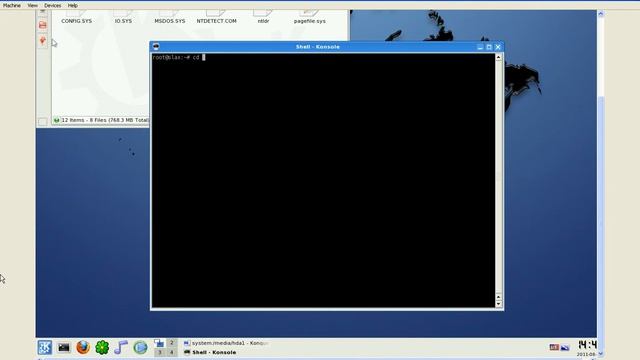This screenshot has height=360, width=640.
Task: Select the IO.SYS file in Konqueror
Action: point(123,17)
